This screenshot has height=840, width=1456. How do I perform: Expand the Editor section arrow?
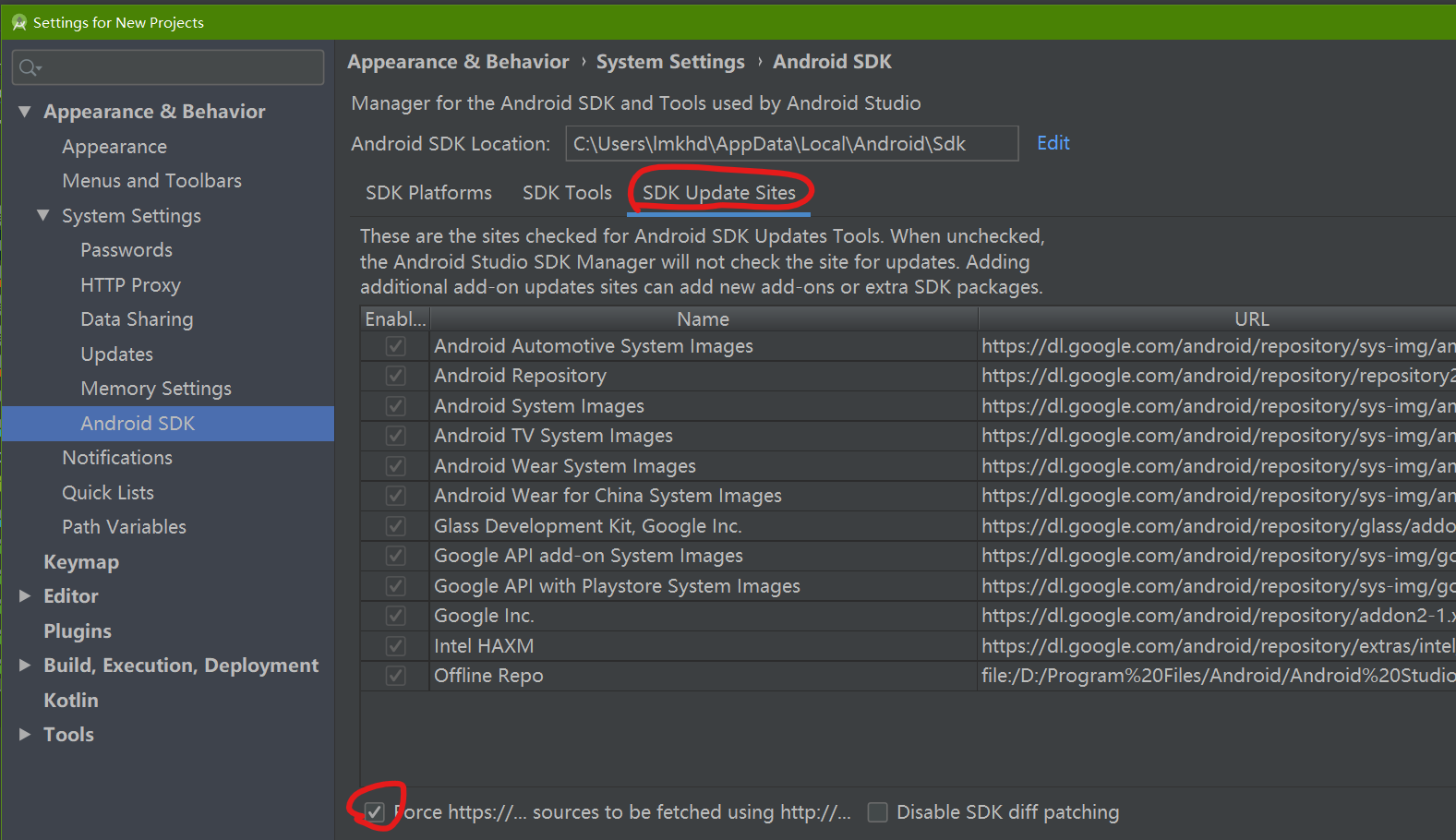pos(25,596)
